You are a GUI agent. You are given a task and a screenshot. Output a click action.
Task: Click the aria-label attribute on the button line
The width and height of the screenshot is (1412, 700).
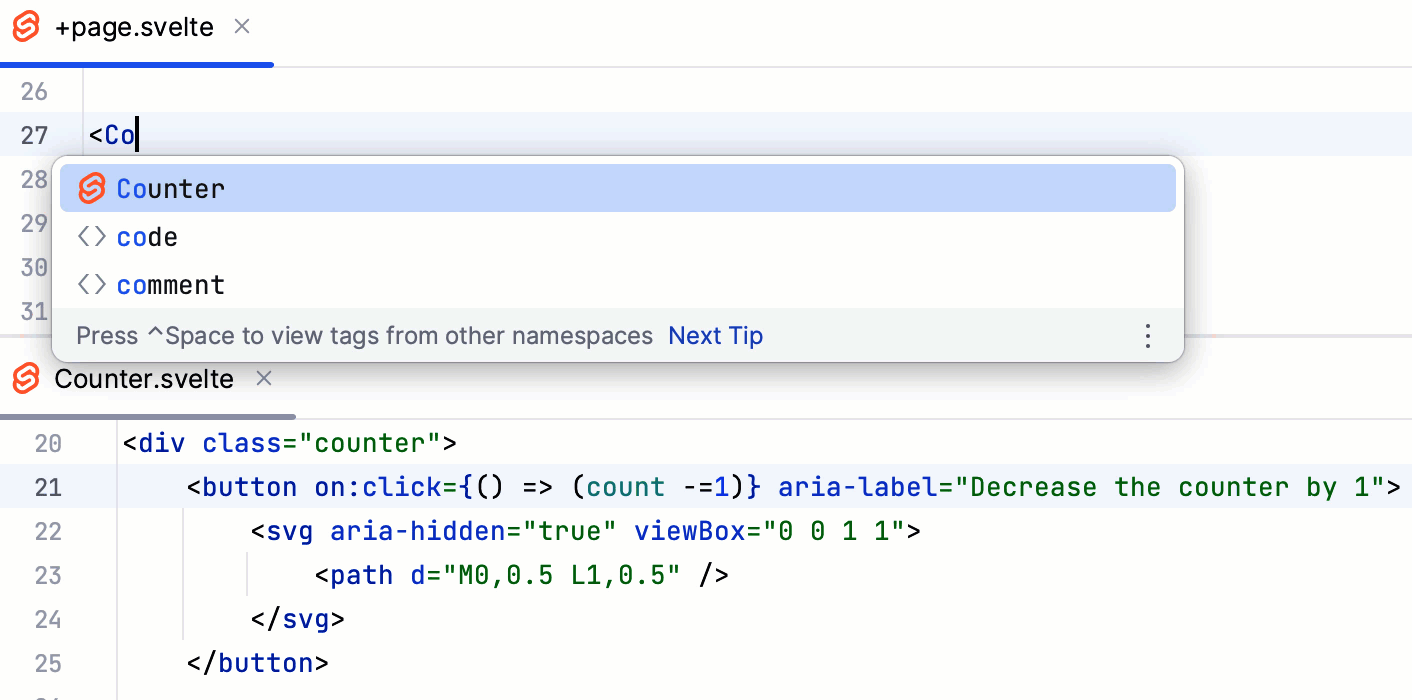861,487
